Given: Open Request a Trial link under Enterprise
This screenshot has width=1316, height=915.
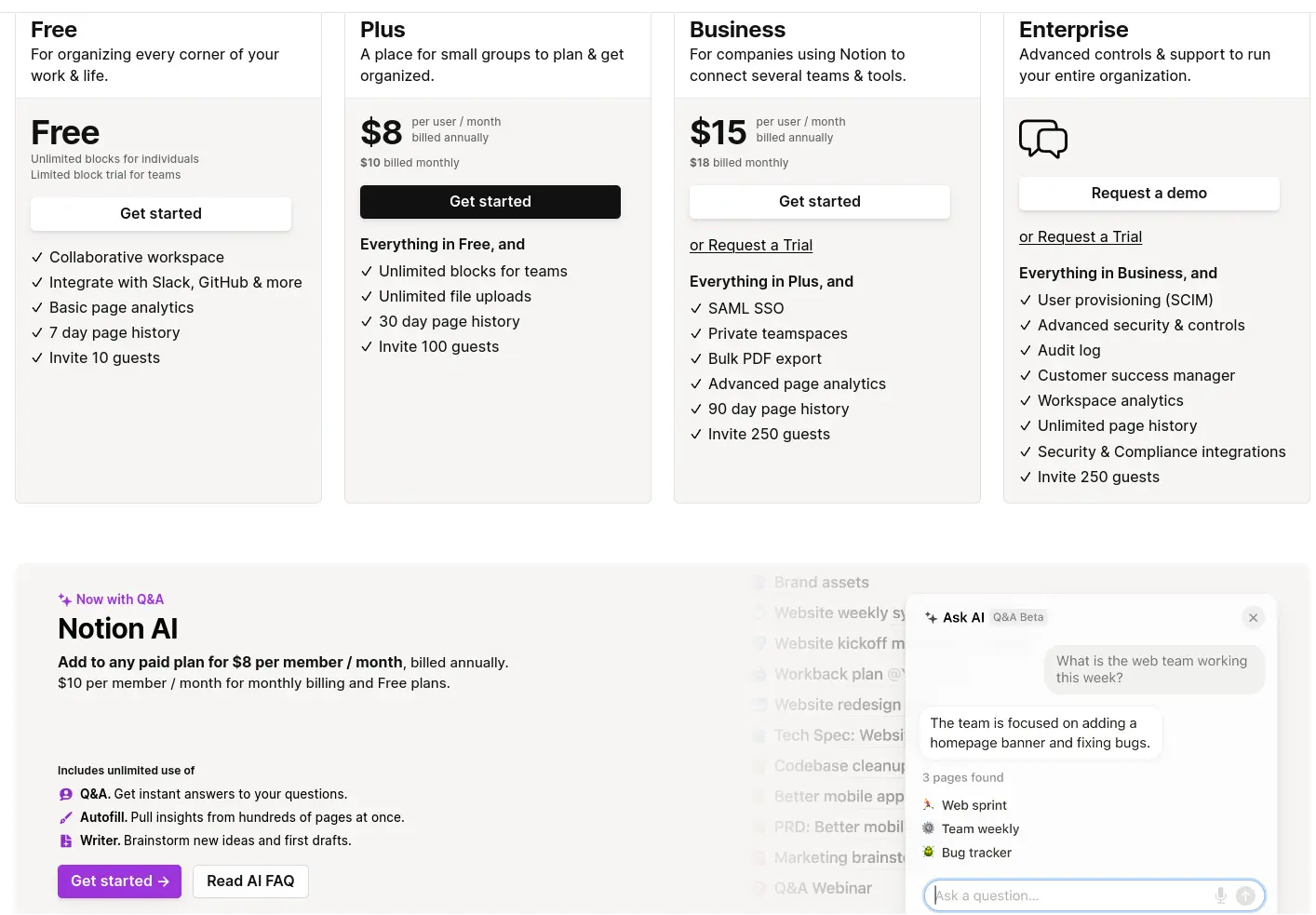Looking at the screenshot, I should [x=1081, y=237].
